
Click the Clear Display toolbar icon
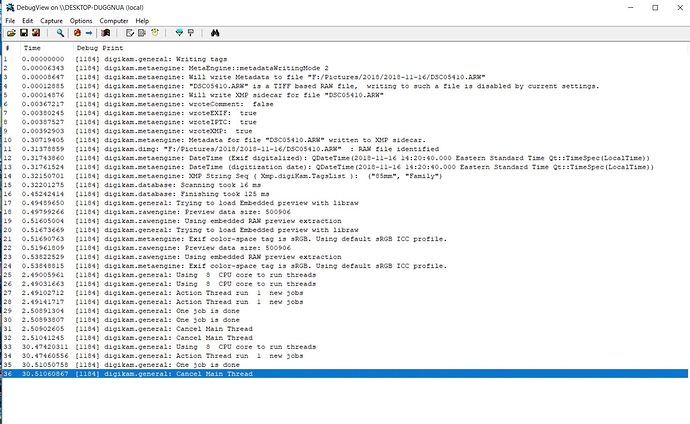(106, 33)
